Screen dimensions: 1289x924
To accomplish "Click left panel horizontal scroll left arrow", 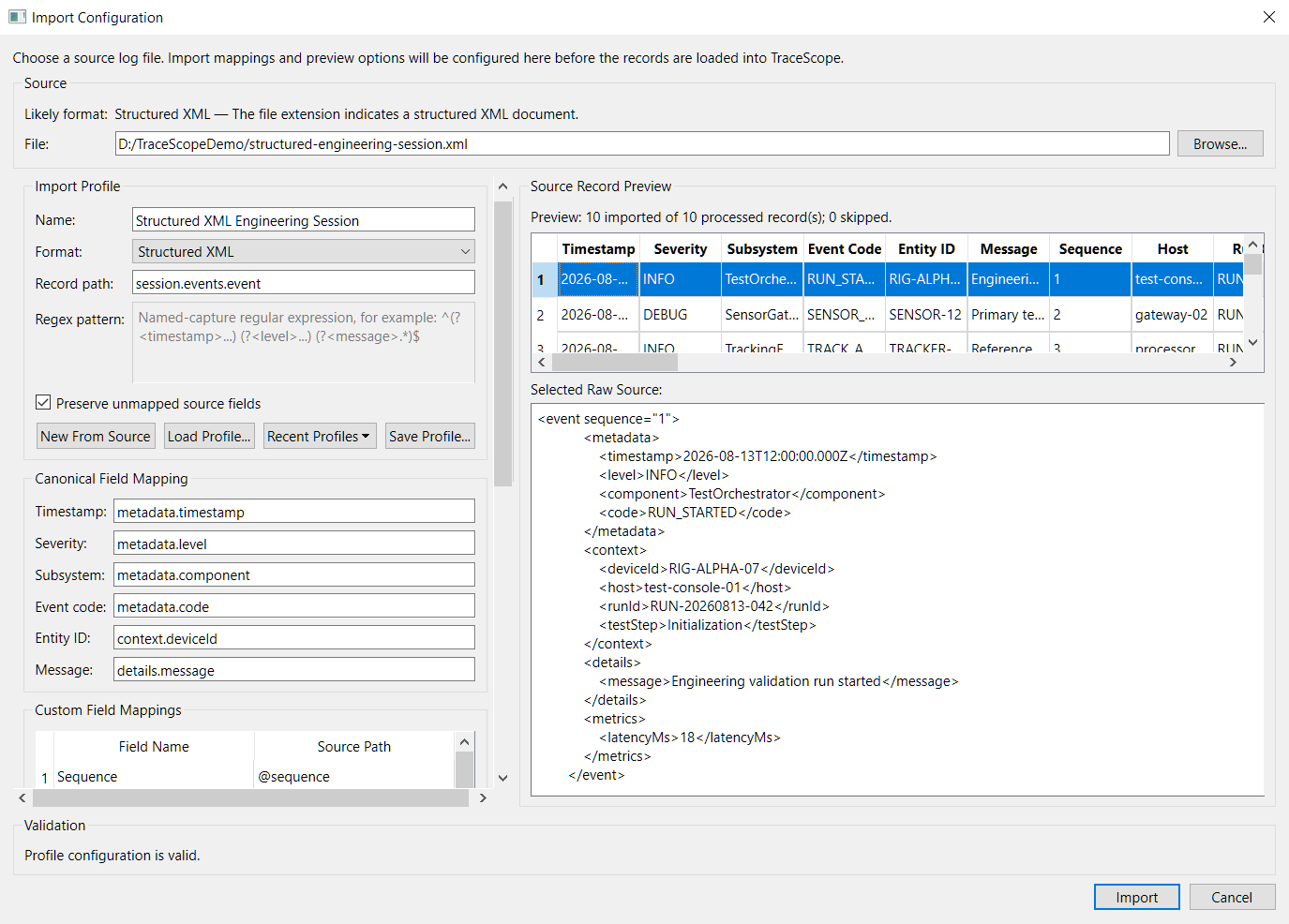I will (22, 797).
